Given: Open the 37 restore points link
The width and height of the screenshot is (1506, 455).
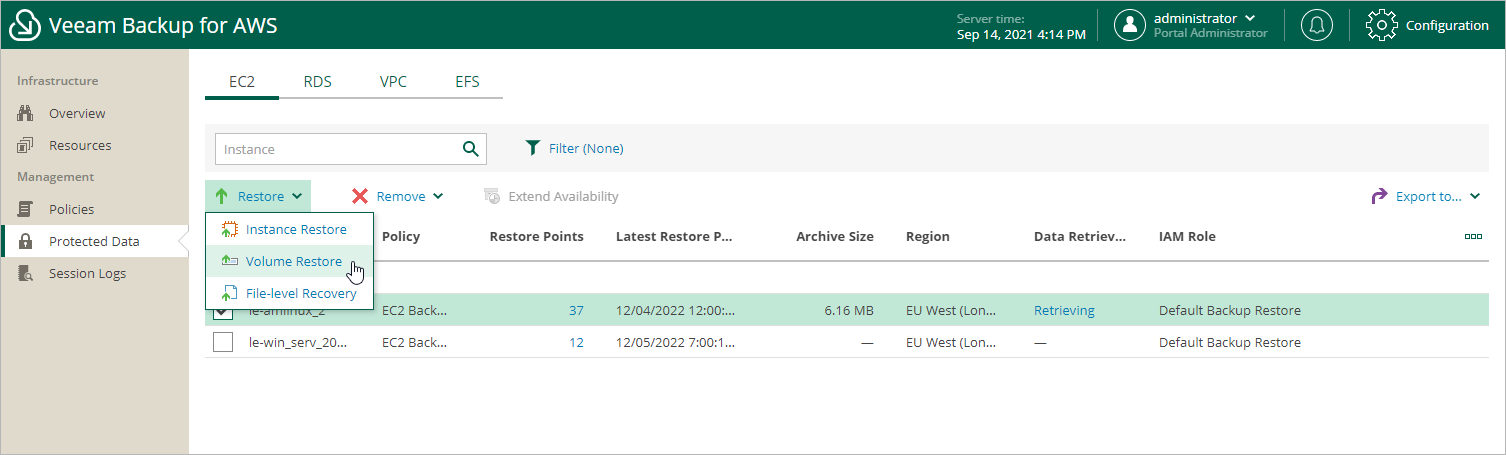Looking at the screenshot, I should click(x=576, y=310).
